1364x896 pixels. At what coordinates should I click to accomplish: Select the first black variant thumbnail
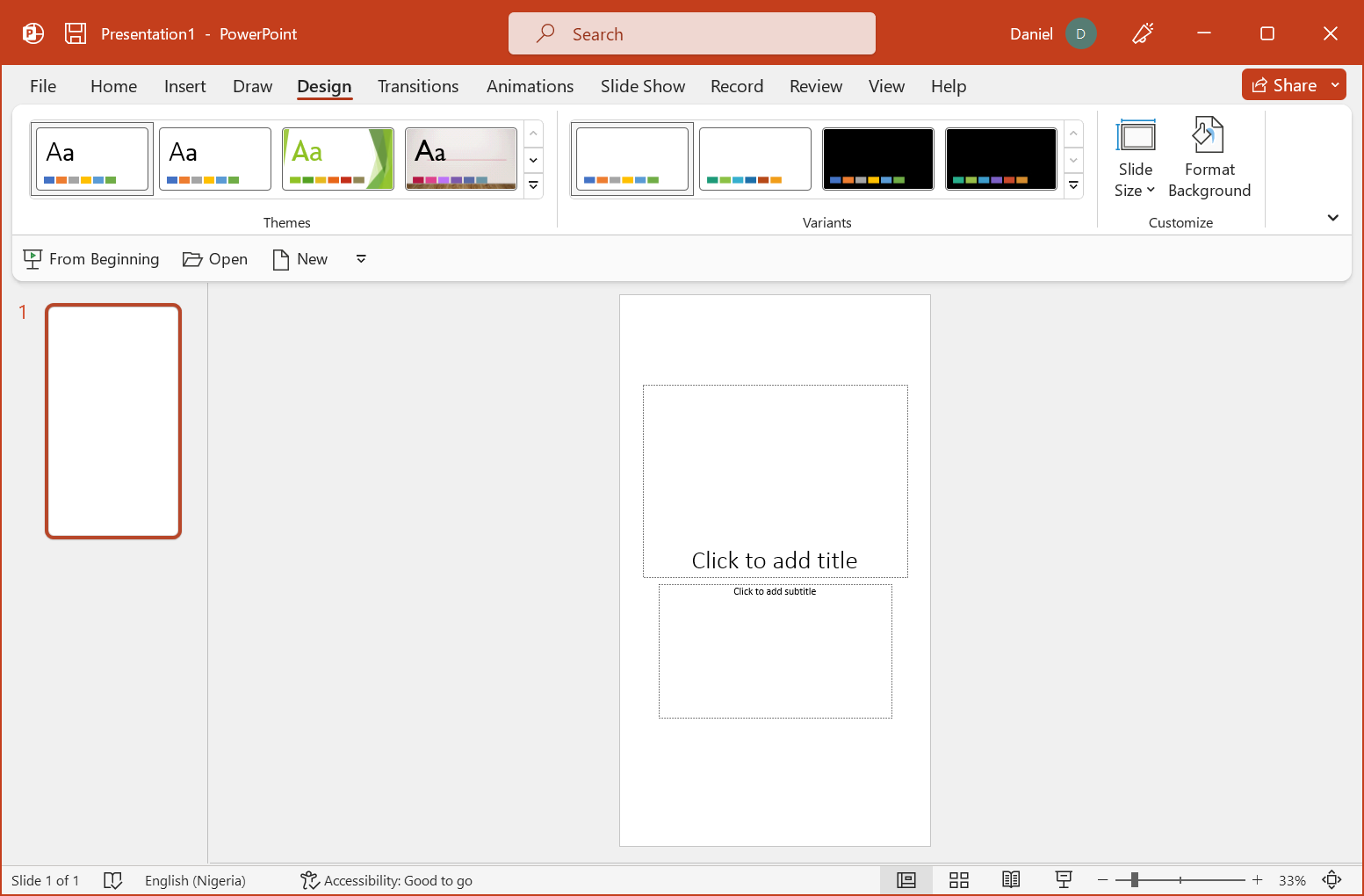(877, 159)
